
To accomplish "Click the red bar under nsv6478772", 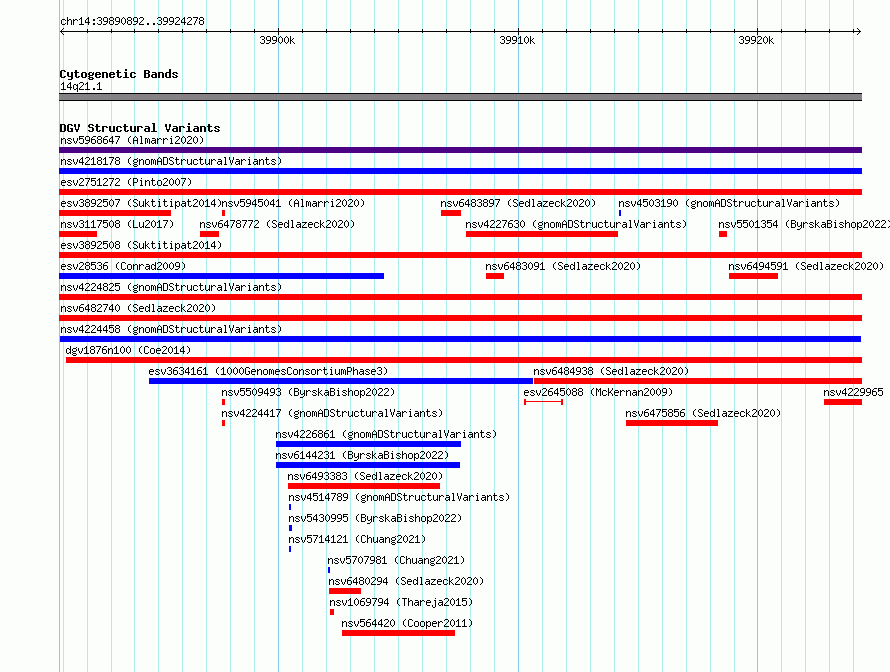I will (209, 234).
